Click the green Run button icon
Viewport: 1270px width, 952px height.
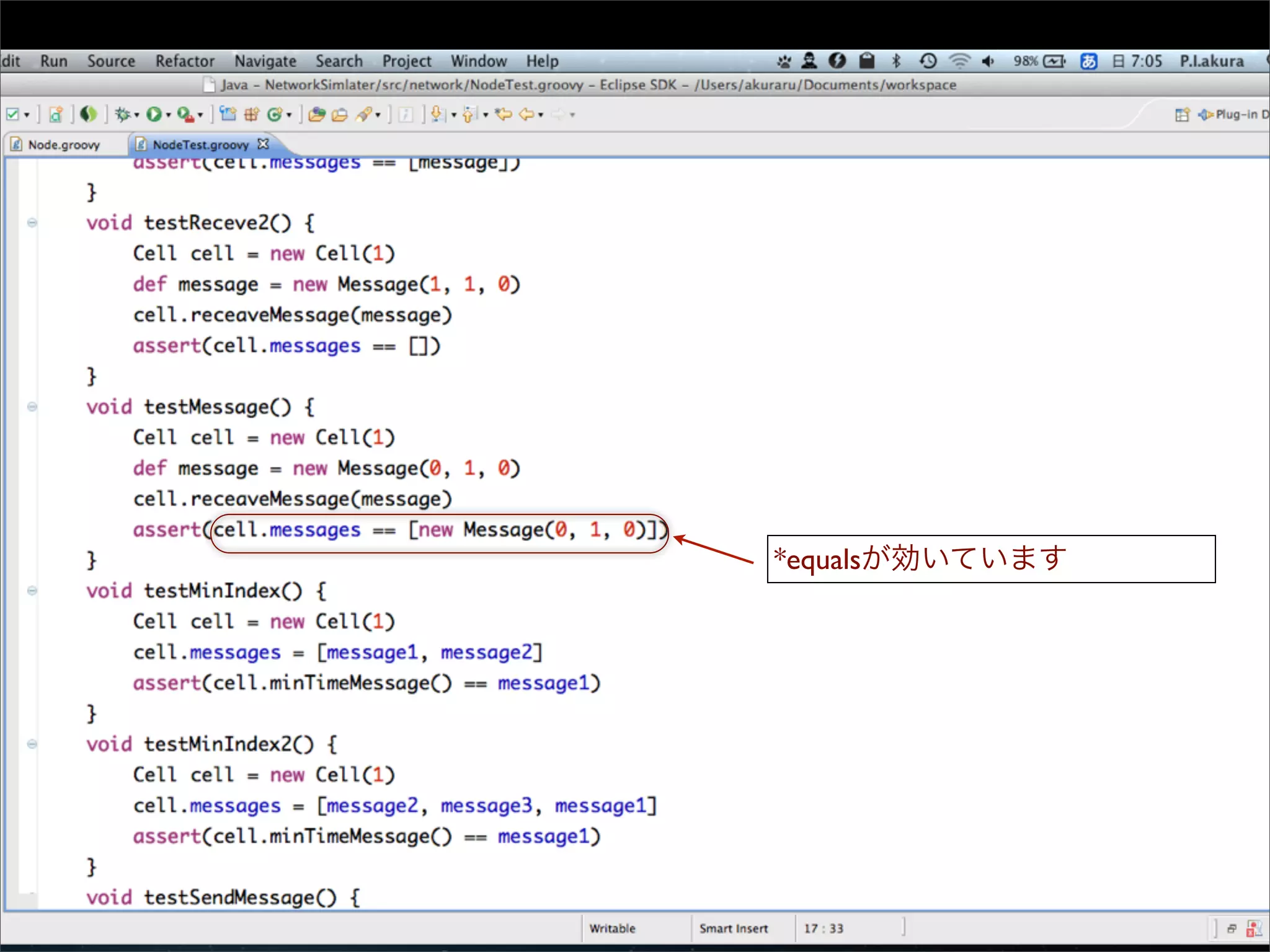click(x=153, y=115)
